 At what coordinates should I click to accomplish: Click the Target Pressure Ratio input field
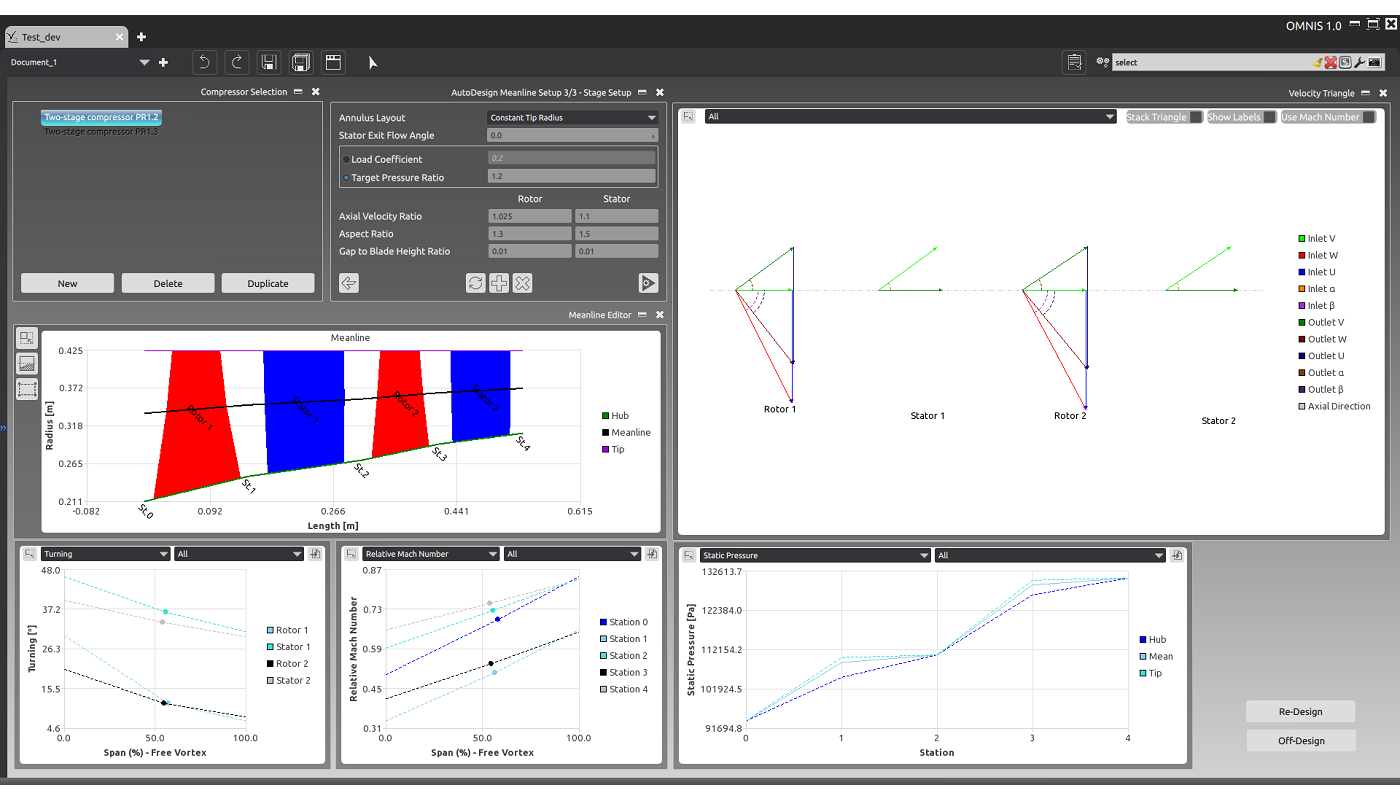pyautogui.click(x=572, y=177)
